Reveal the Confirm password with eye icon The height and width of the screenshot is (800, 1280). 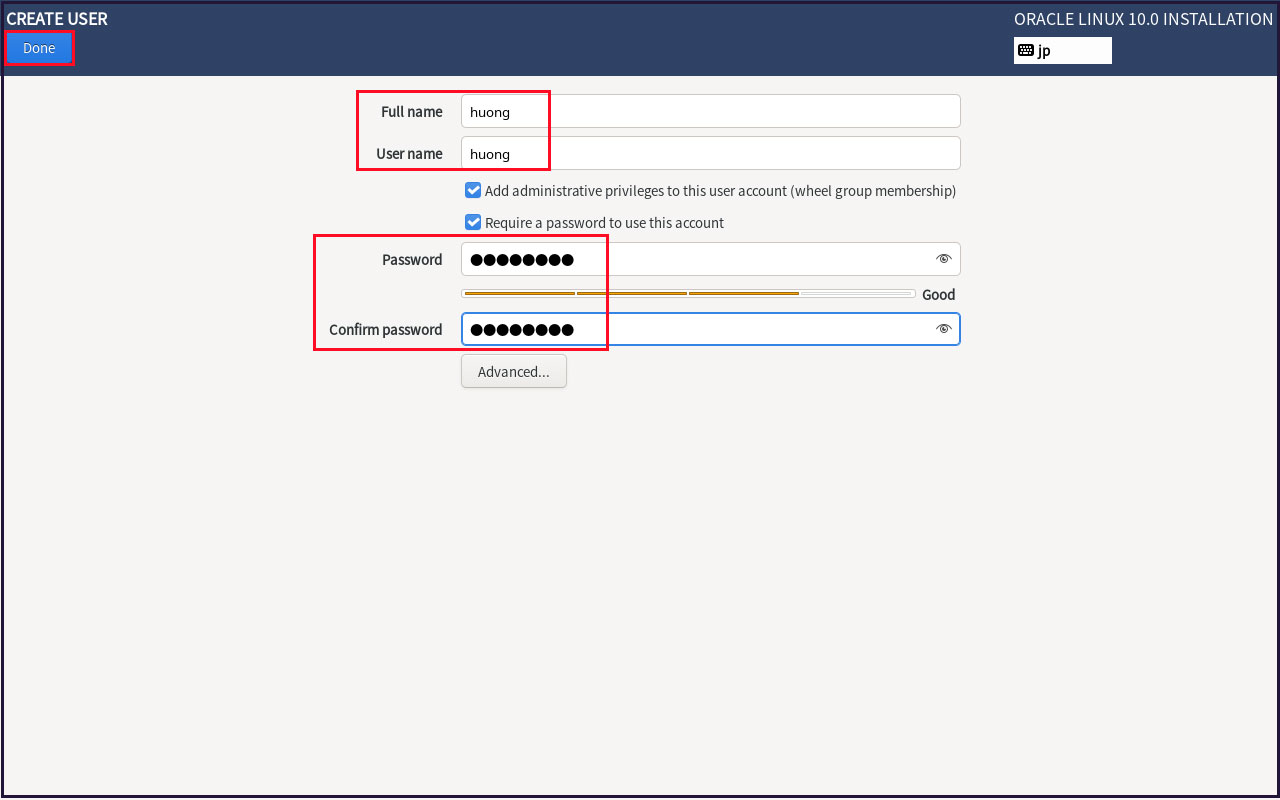pos(943,329)
